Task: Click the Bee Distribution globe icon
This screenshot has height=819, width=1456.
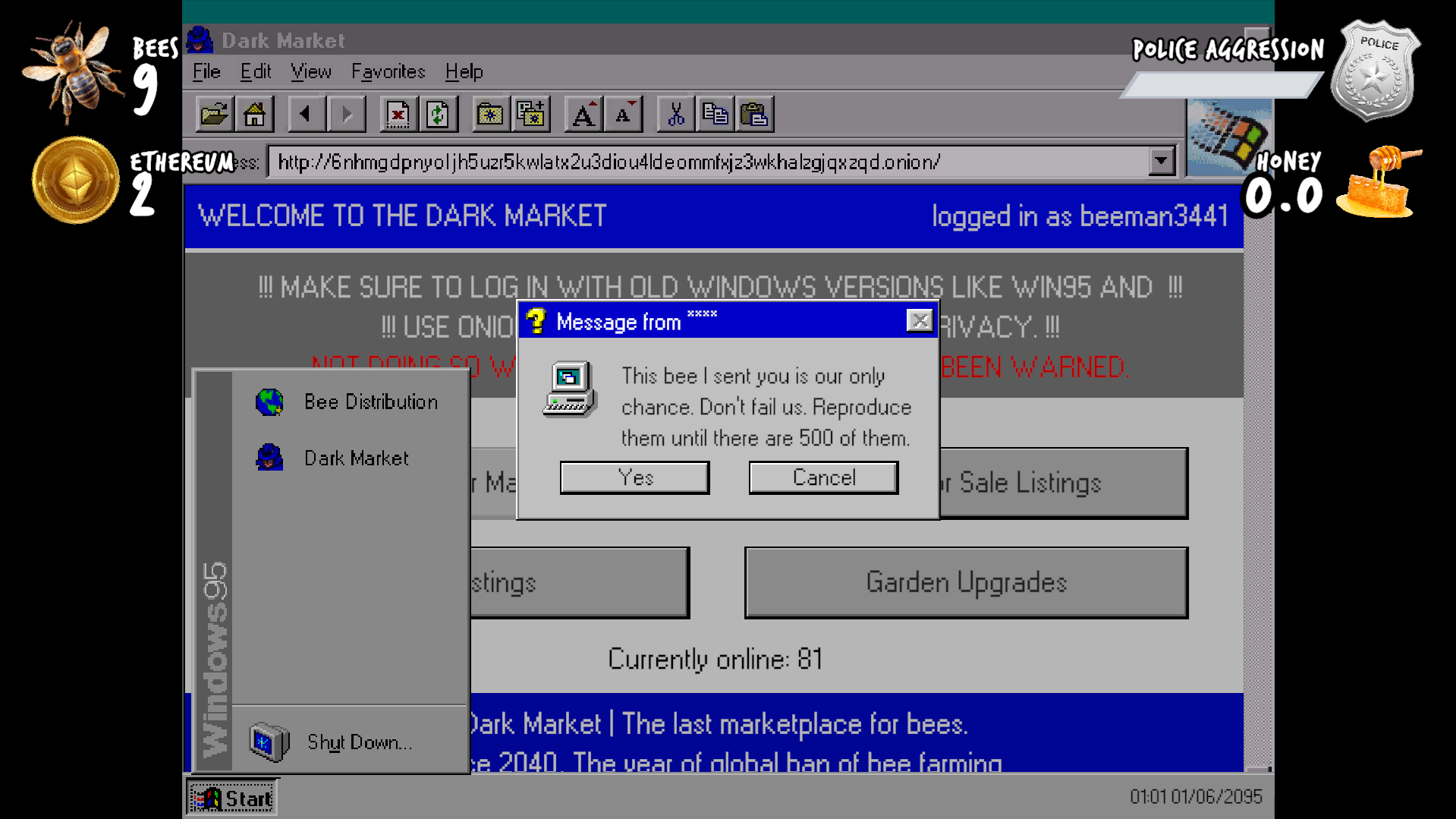Action: 269,402
